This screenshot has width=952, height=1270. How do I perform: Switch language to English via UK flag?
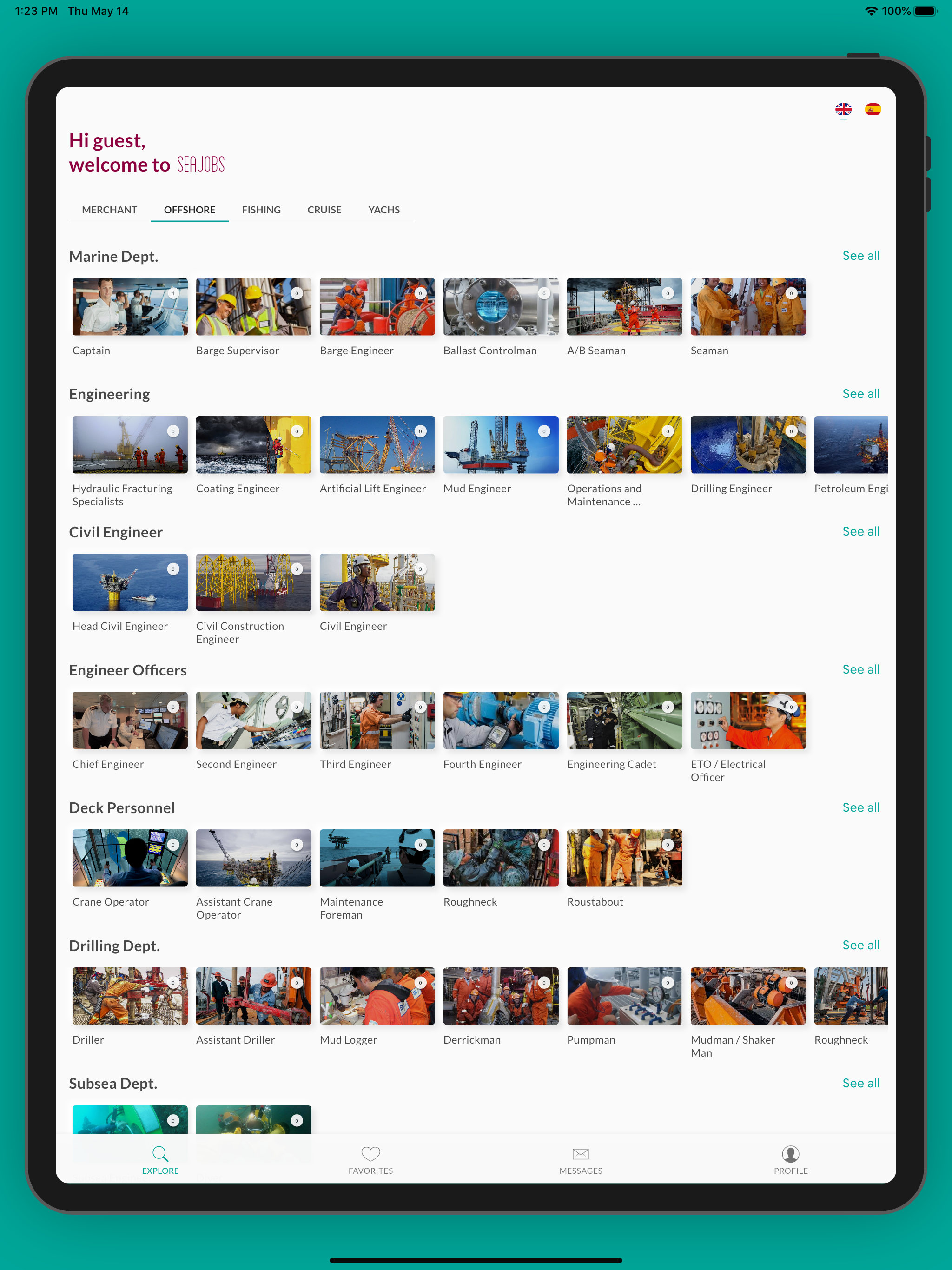pos(843,109)
